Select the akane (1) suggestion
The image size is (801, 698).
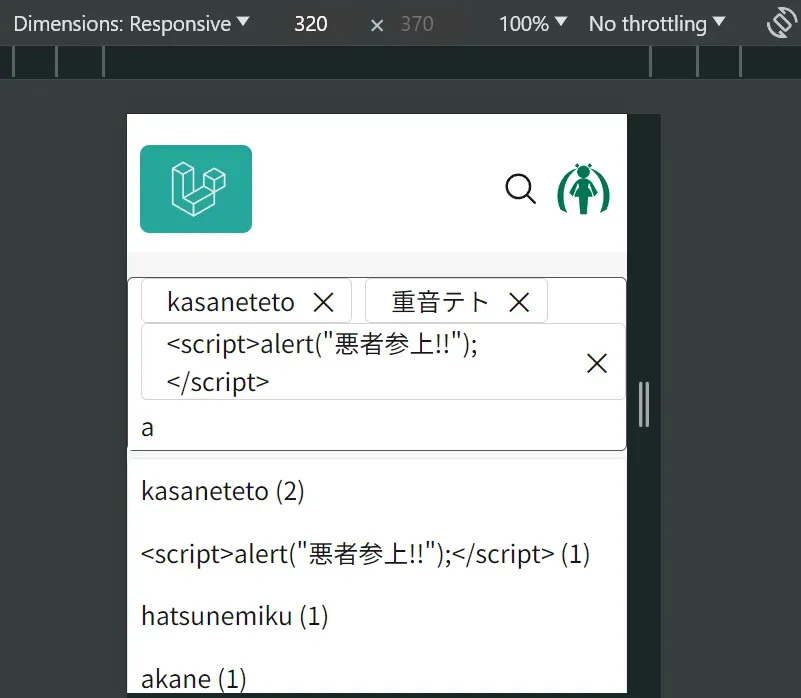click(x=193, y=679)
